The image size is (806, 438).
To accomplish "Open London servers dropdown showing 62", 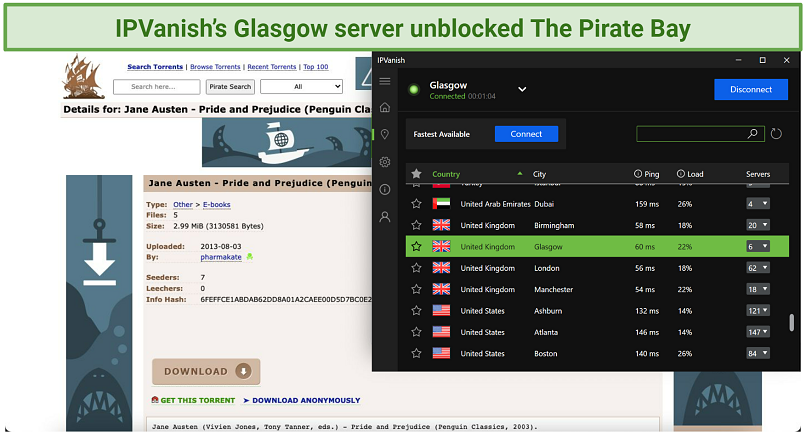I will click(758, 268).
